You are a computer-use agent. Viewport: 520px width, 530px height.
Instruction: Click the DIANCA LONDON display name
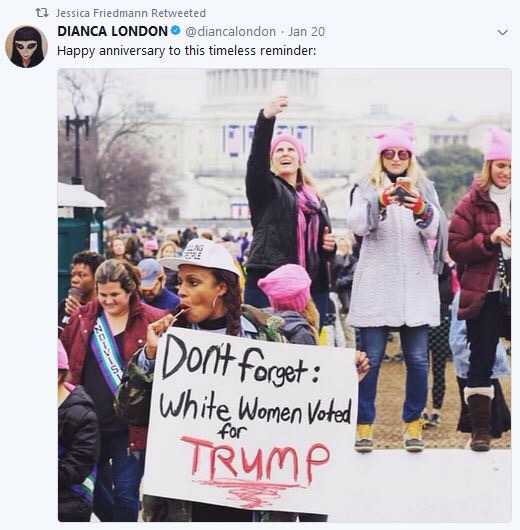click(113, 31)
